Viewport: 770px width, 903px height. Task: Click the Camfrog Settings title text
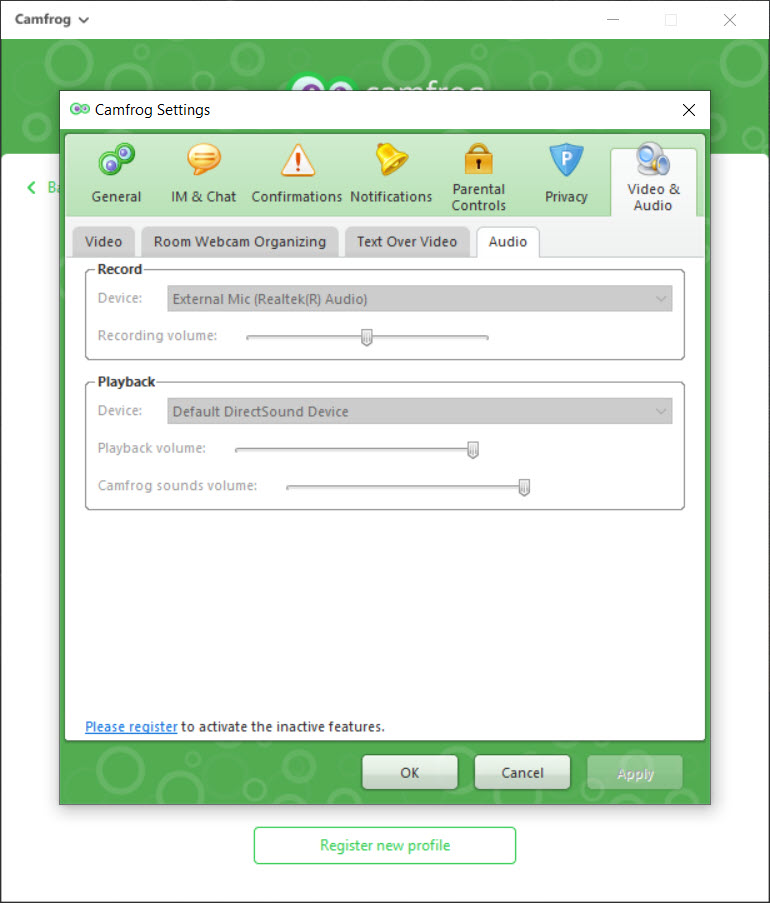point(153,109)
